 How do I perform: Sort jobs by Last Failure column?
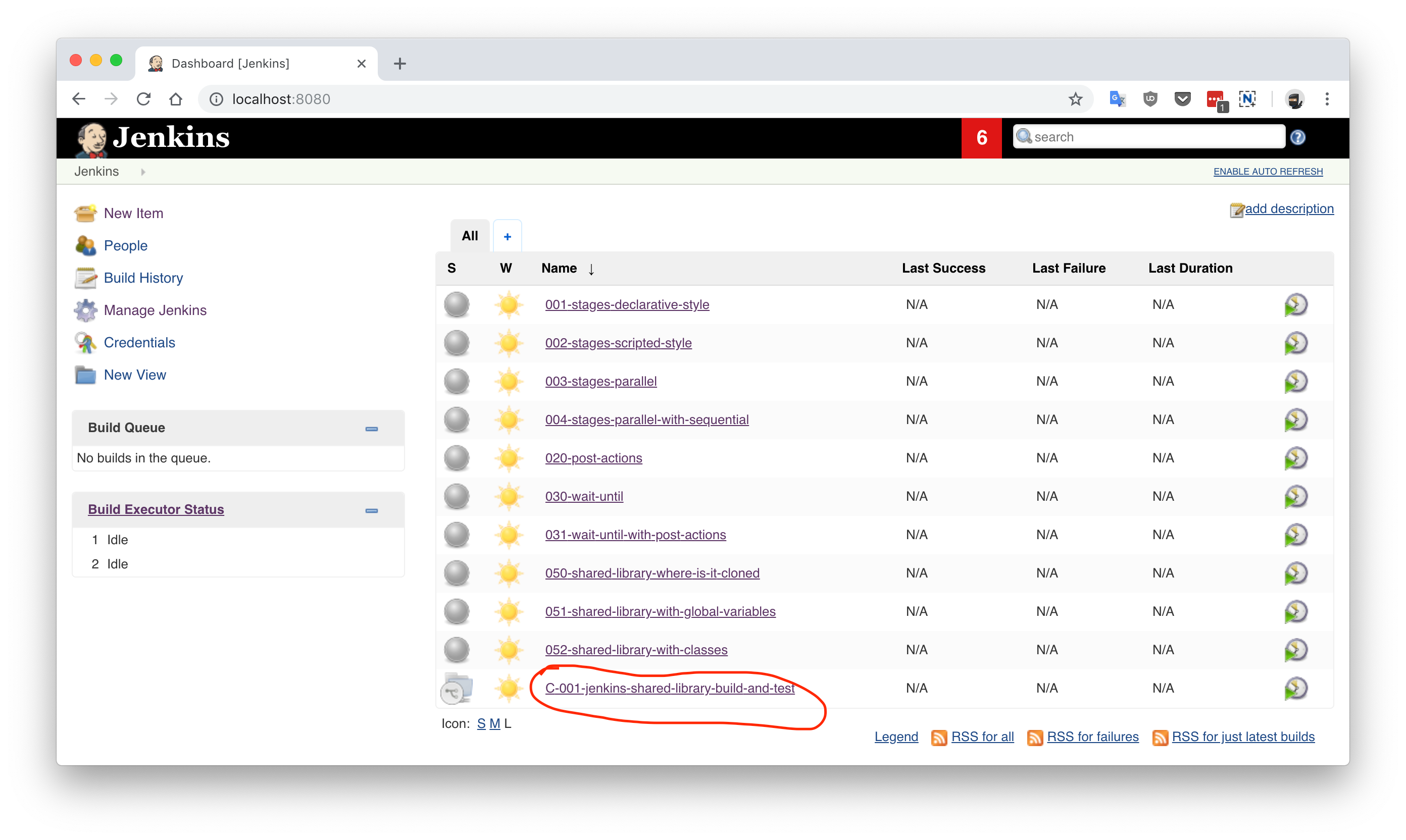1069,268
